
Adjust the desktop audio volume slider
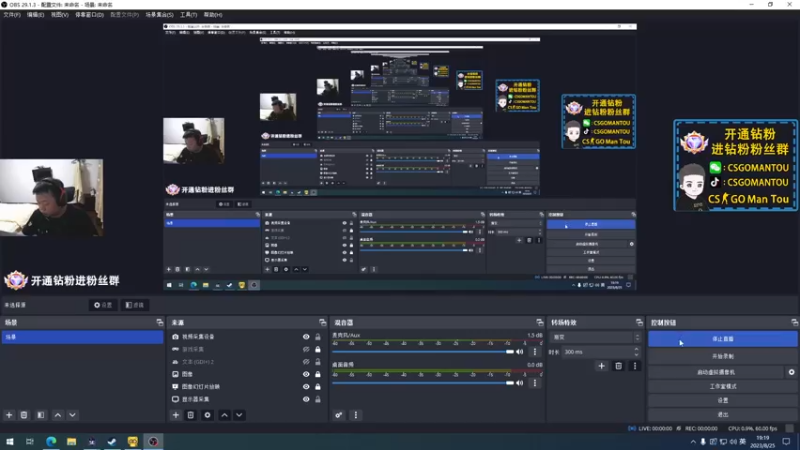pyautogui.click(x=423, y=383)
